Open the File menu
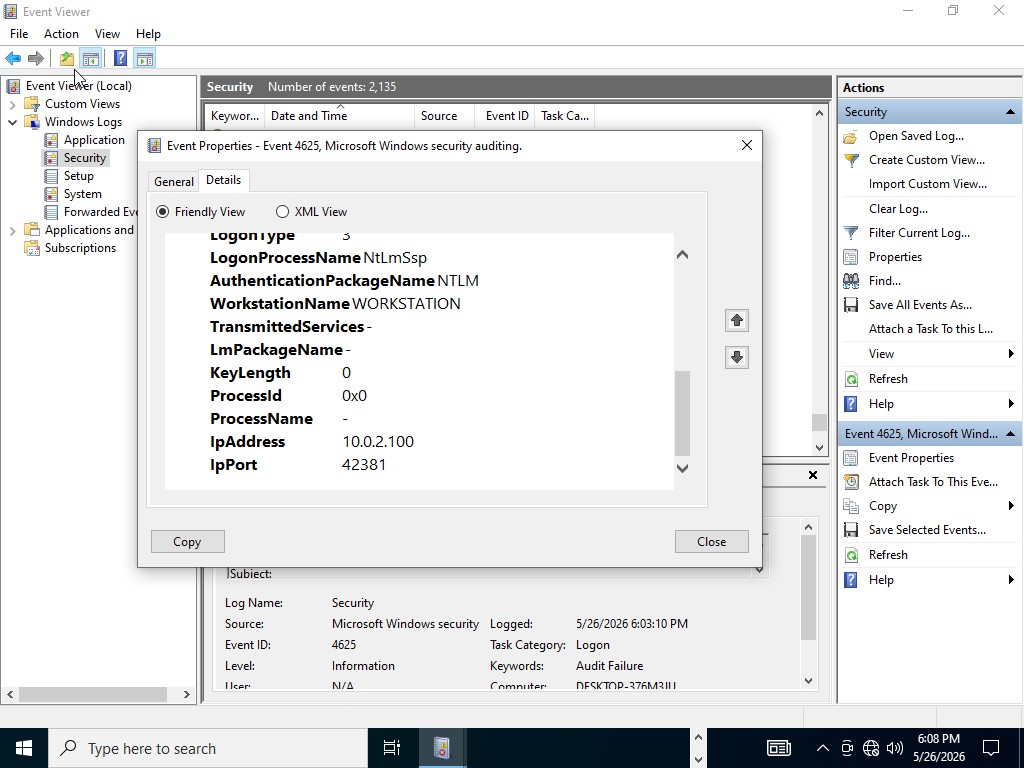The width and height of the screenshot is (1024, 768). [x=19, y=34]
